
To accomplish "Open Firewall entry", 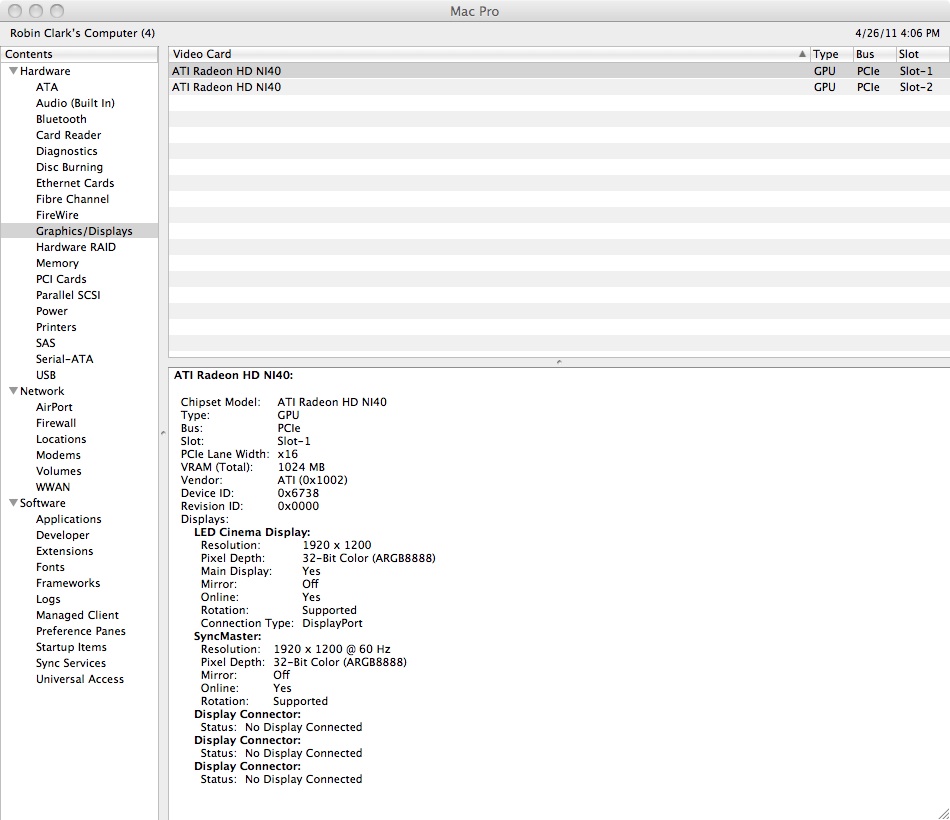I will (56, 423).
